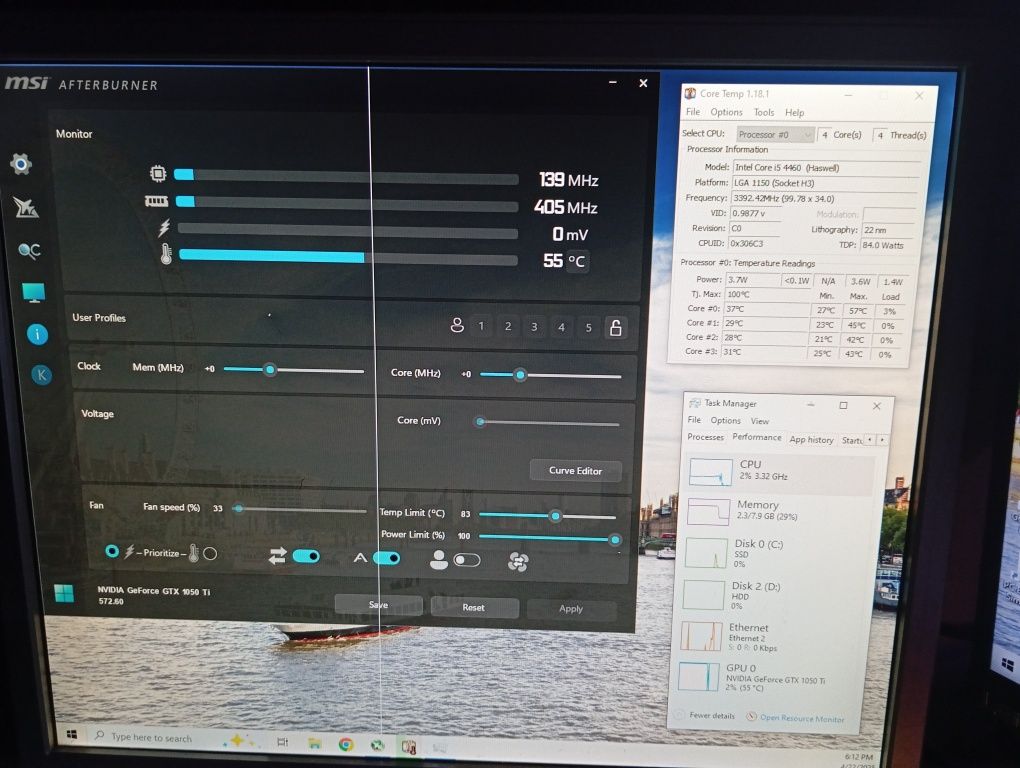1020x768 pixels.
Task: Click the Windows logo icon in Afterburner
Action: (x=64, y=593)
